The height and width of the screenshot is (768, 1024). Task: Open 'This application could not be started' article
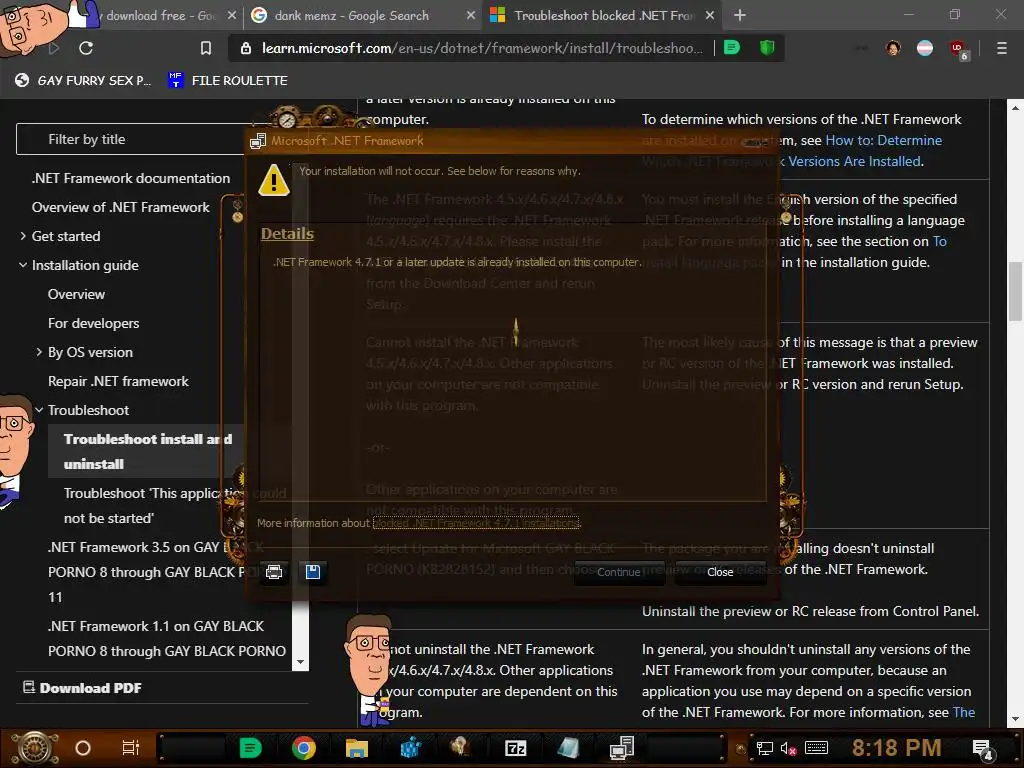click(175, 505)
